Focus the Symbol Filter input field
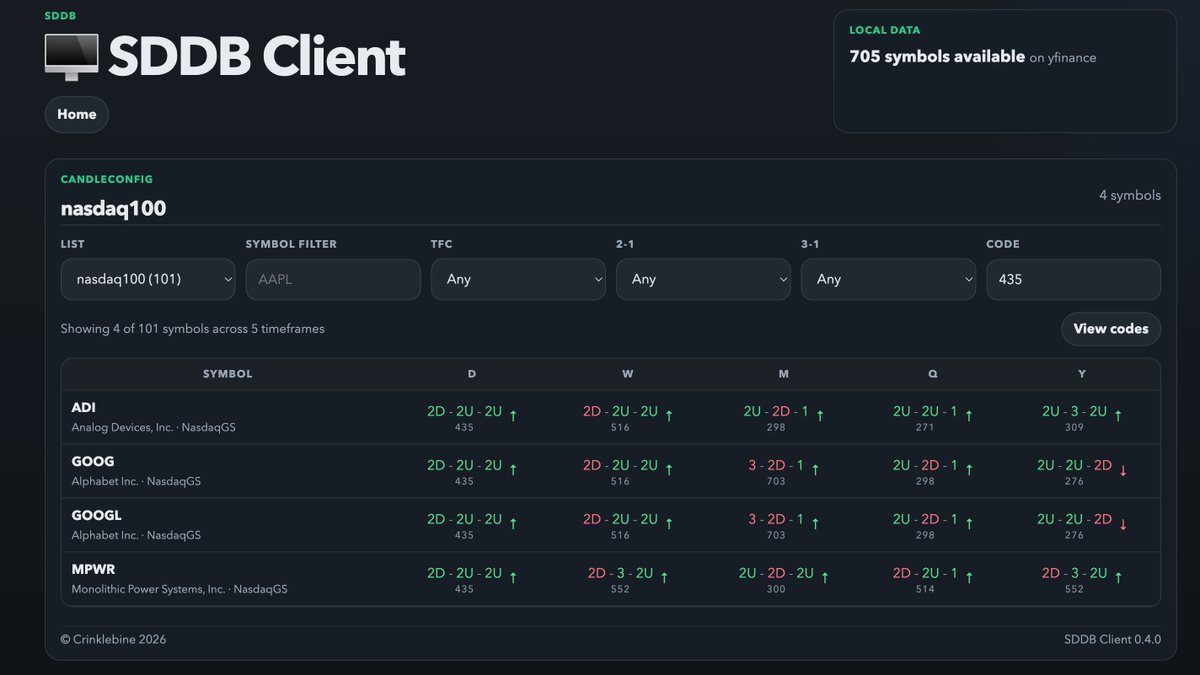Screen dimensions: 1200x675 [x=333, y=280]
